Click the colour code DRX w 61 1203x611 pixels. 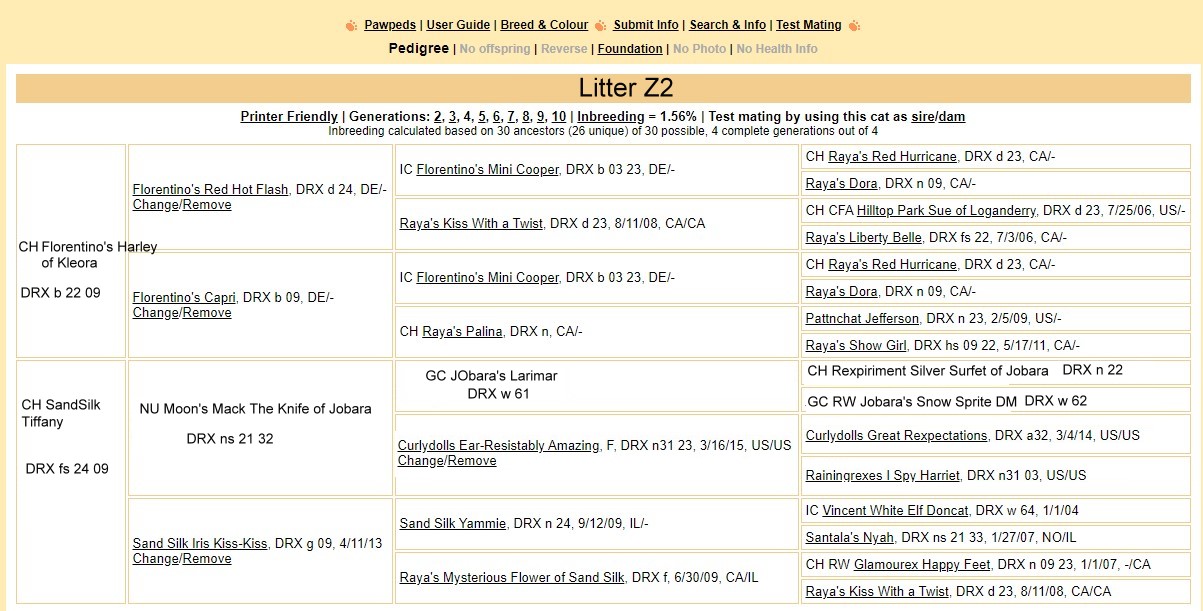(498, 394)
